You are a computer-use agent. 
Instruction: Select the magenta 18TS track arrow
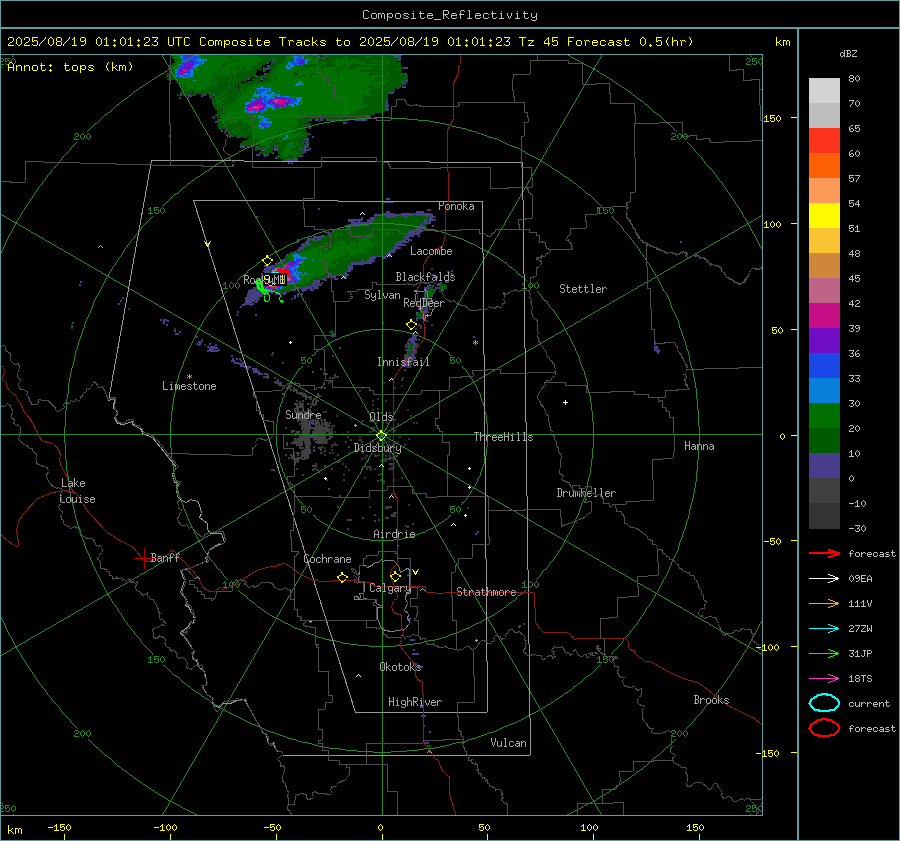point(824,679)
